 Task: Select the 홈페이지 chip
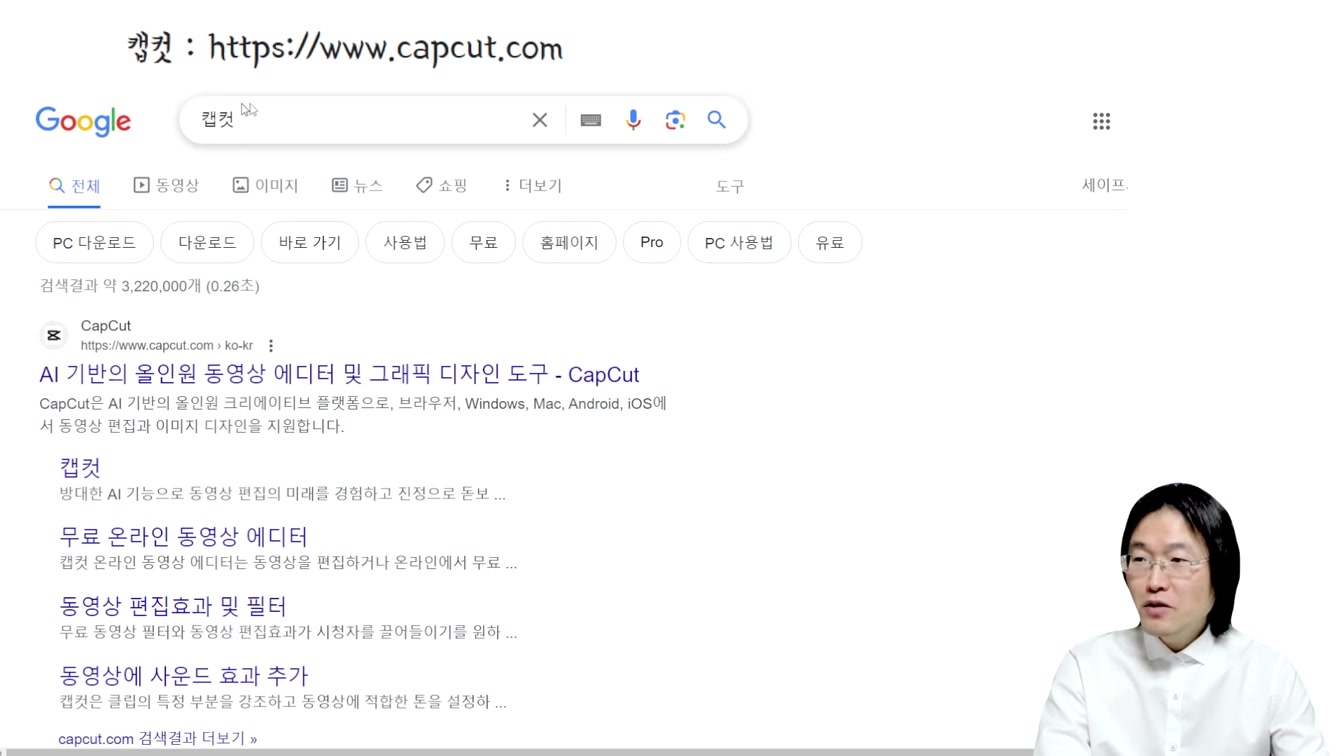coord(569,243)
